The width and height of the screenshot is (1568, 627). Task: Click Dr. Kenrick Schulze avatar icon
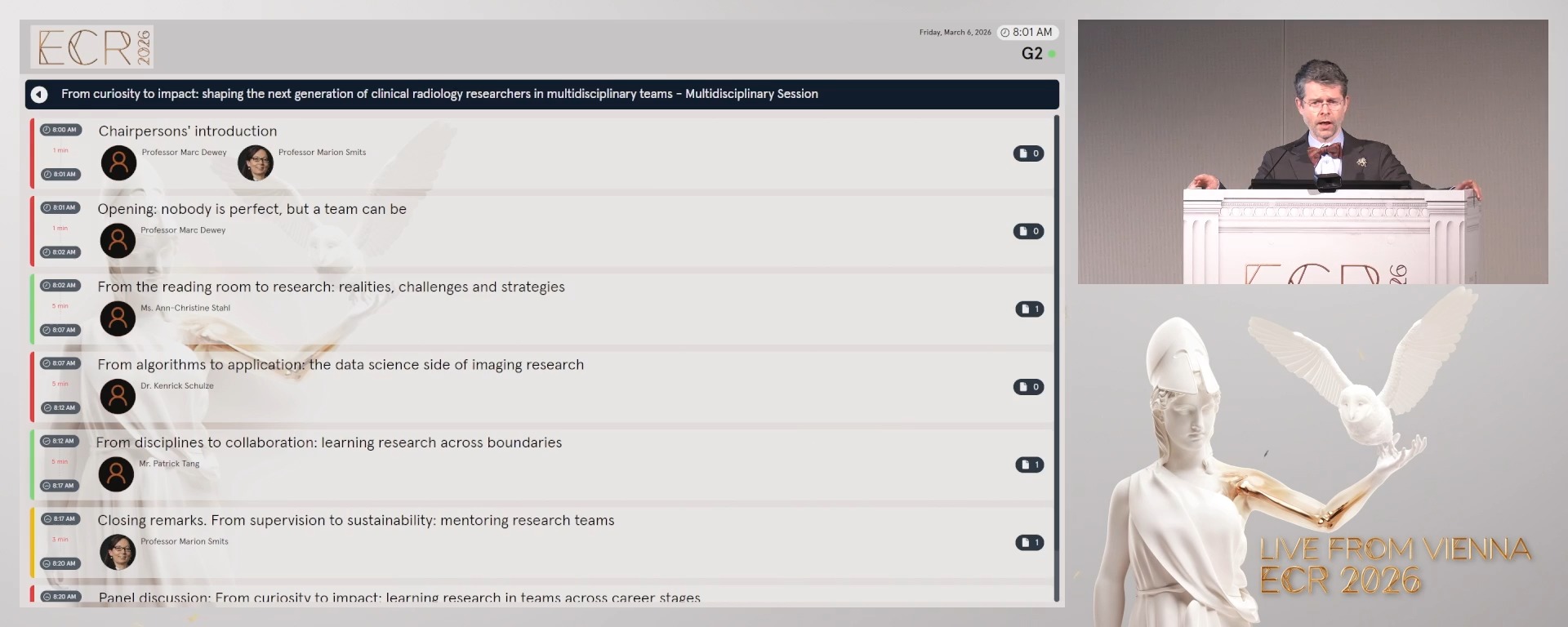point(118,397)
